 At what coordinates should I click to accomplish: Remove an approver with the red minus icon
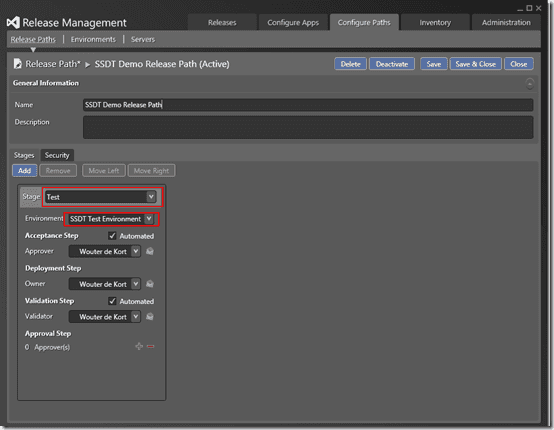151,347
